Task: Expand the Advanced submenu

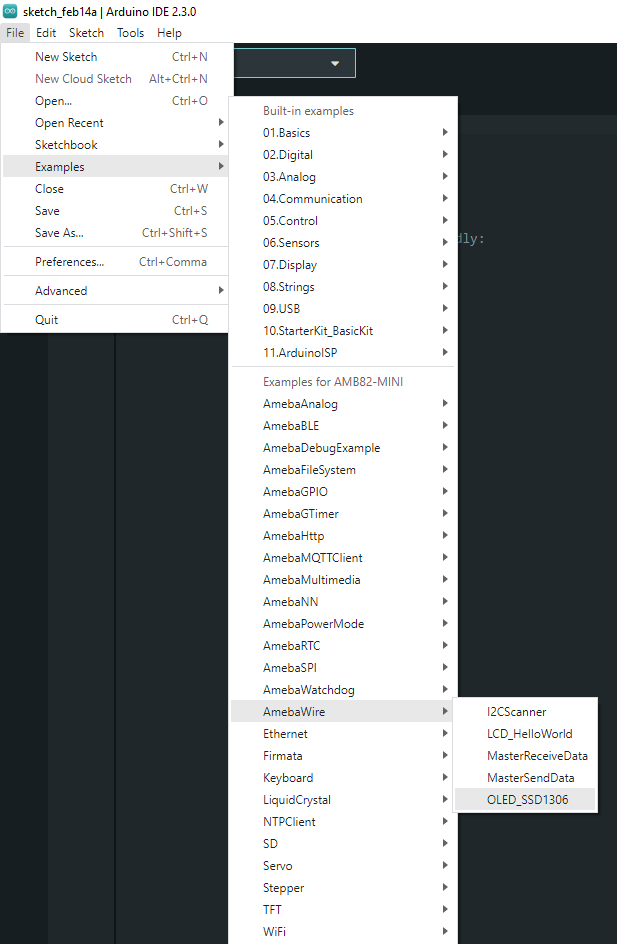Action: point(61,291)
